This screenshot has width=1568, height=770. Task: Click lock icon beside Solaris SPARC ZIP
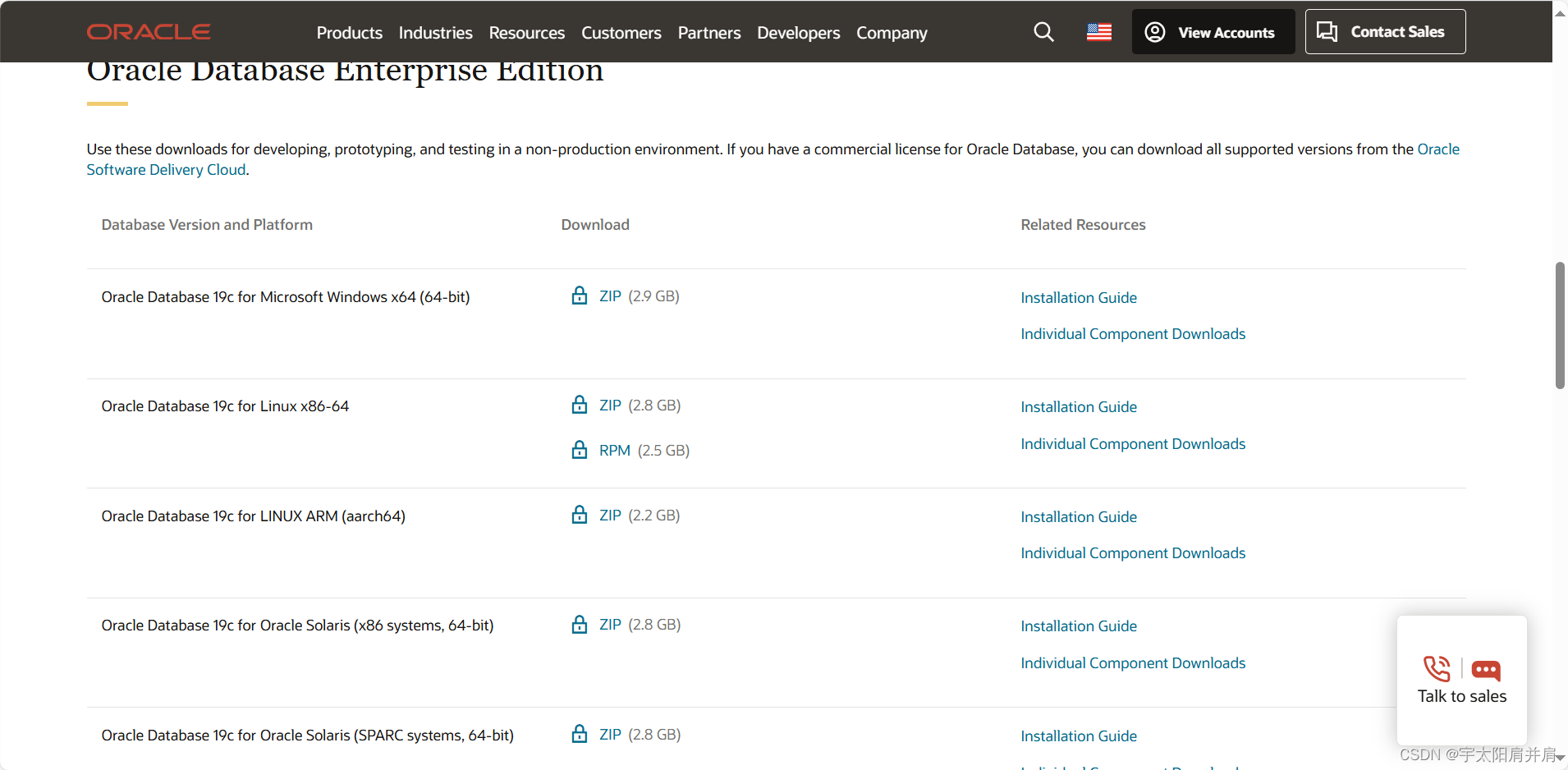[580, 734]
